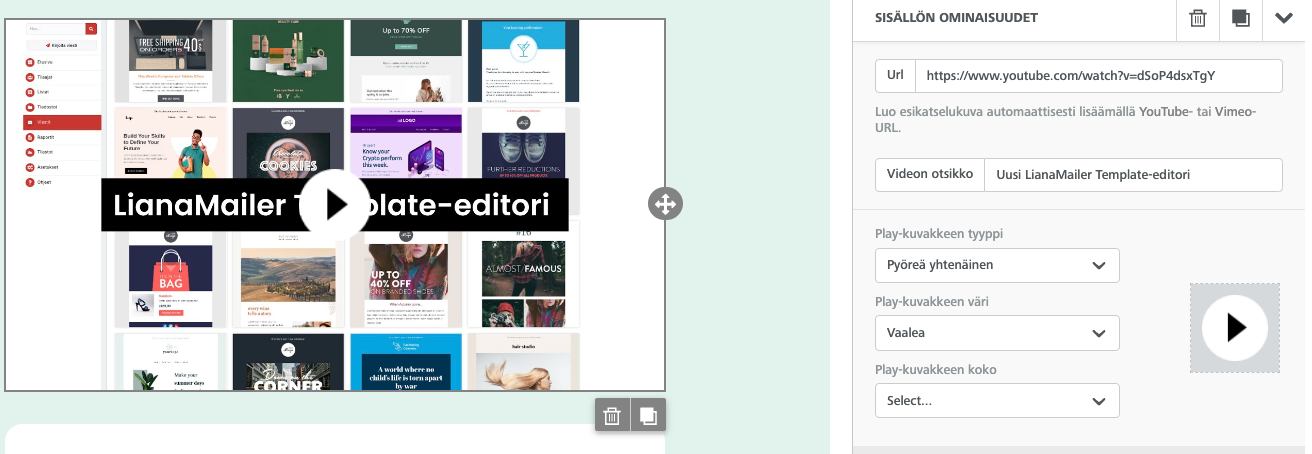Click the play button on the video thumbnail
Screen dimensions: 1312x454
coord(335,205)
